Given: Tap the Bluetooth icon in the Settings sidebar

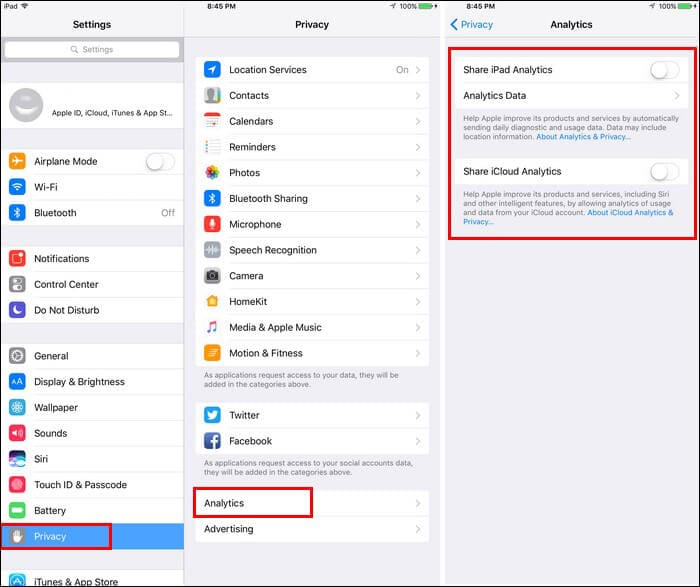Looking at the screenshot, I should click(x=17, y=212).
